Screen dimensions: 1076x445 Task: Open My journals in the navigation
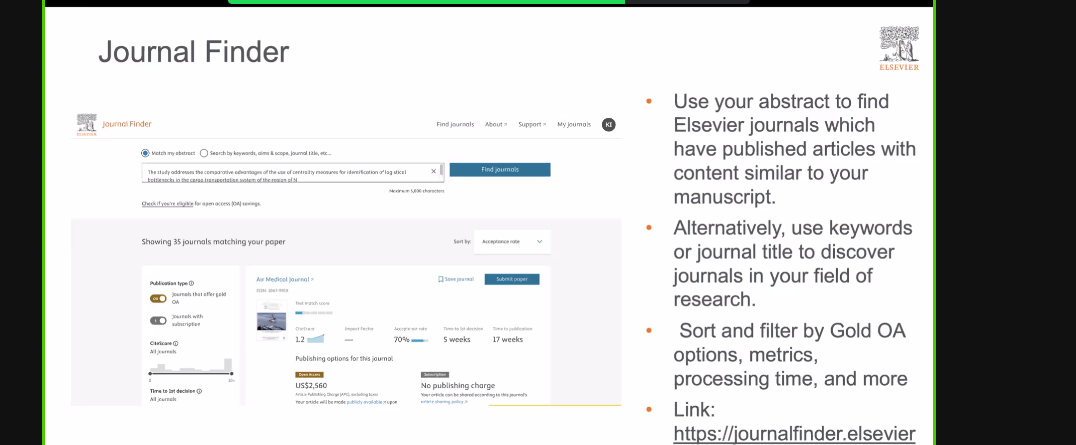click(x=574, y=124)
